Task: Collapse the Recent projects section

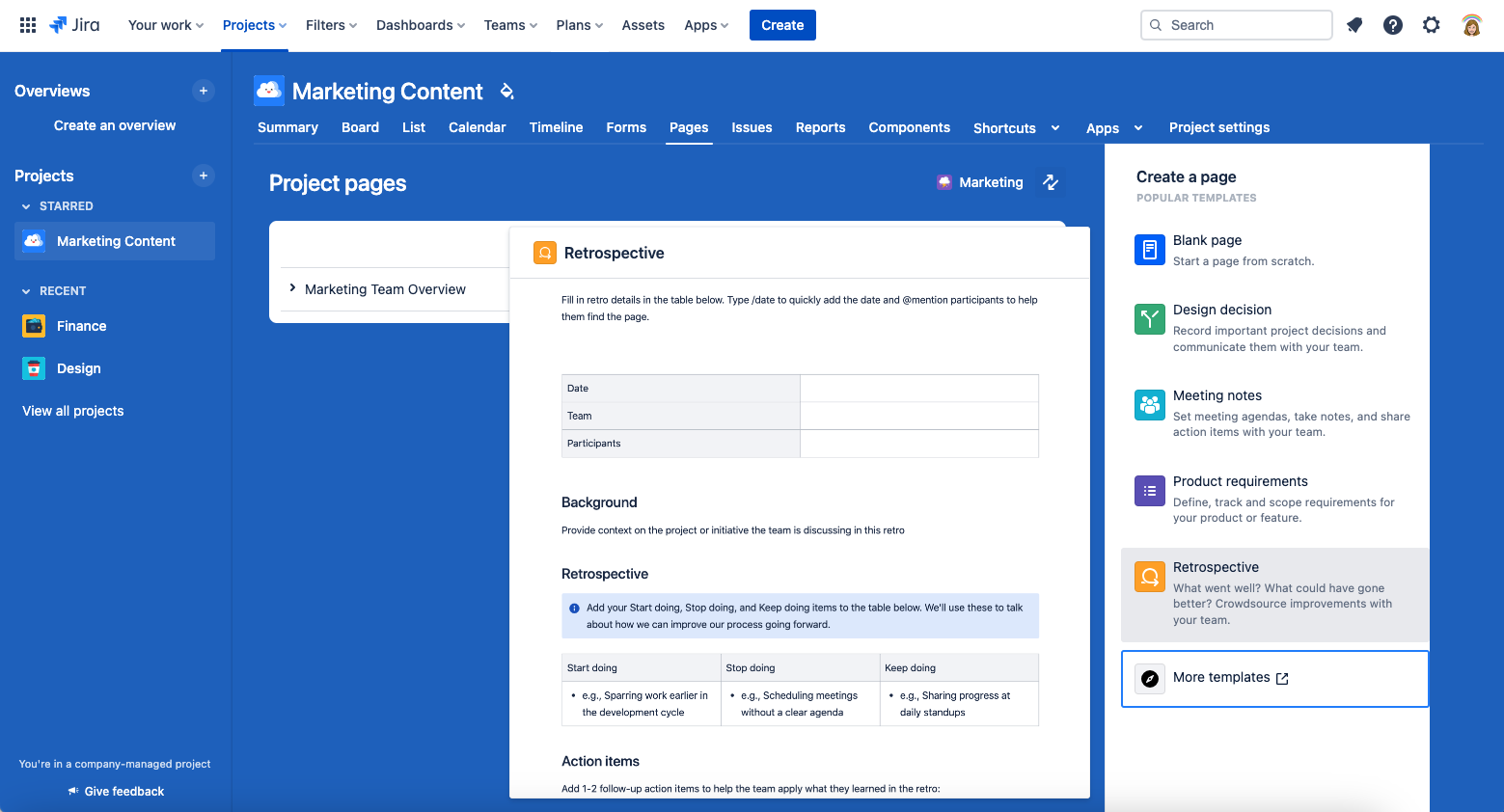Action: coord(26,291)
